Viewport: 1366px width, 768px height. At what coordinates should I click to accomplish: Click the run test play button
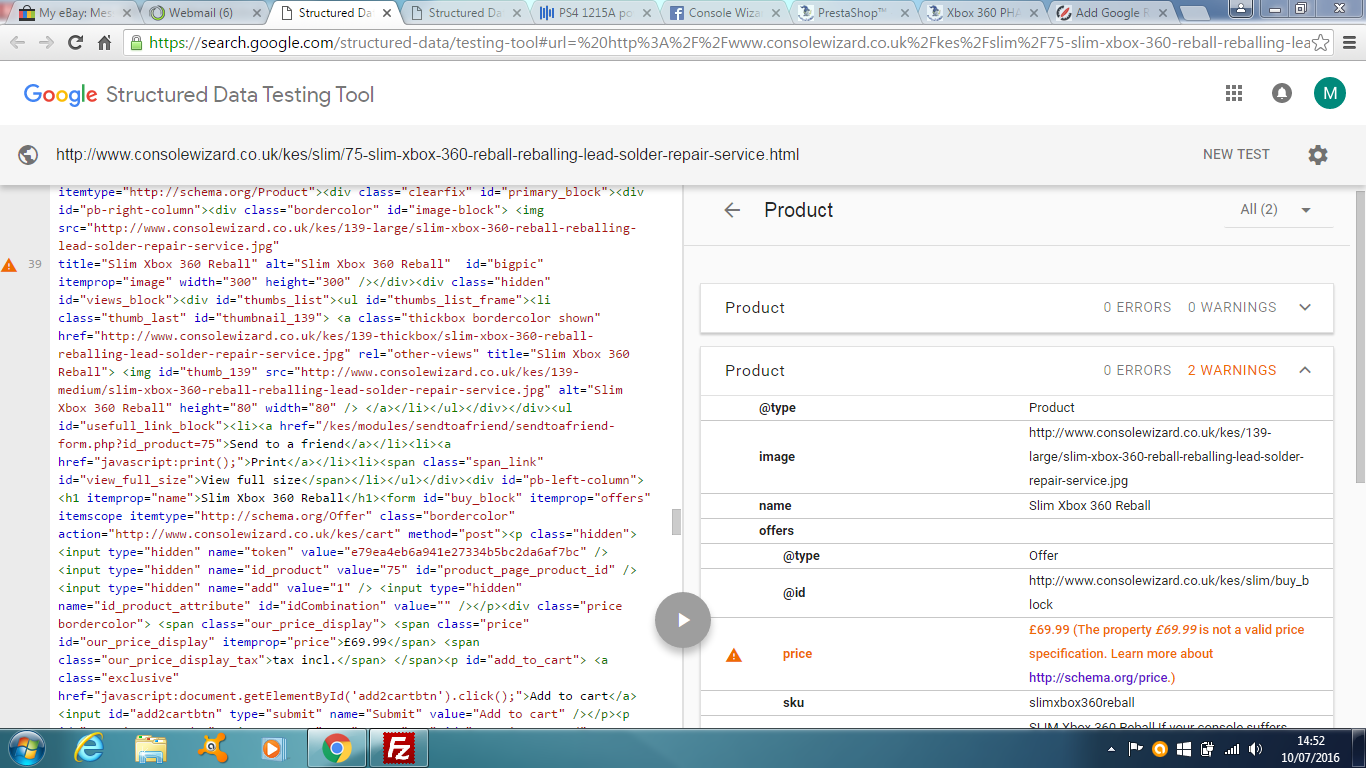click(x=683, y=620)
